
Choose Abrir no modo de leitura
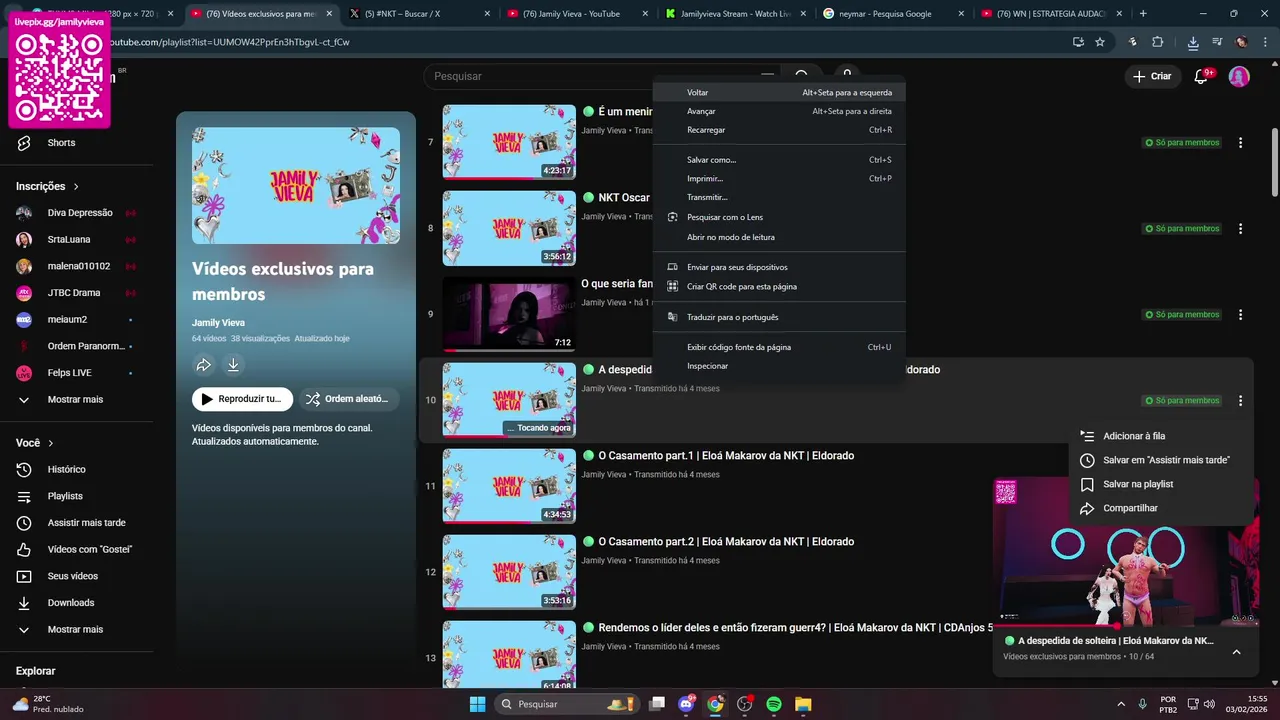pos(779,237)
